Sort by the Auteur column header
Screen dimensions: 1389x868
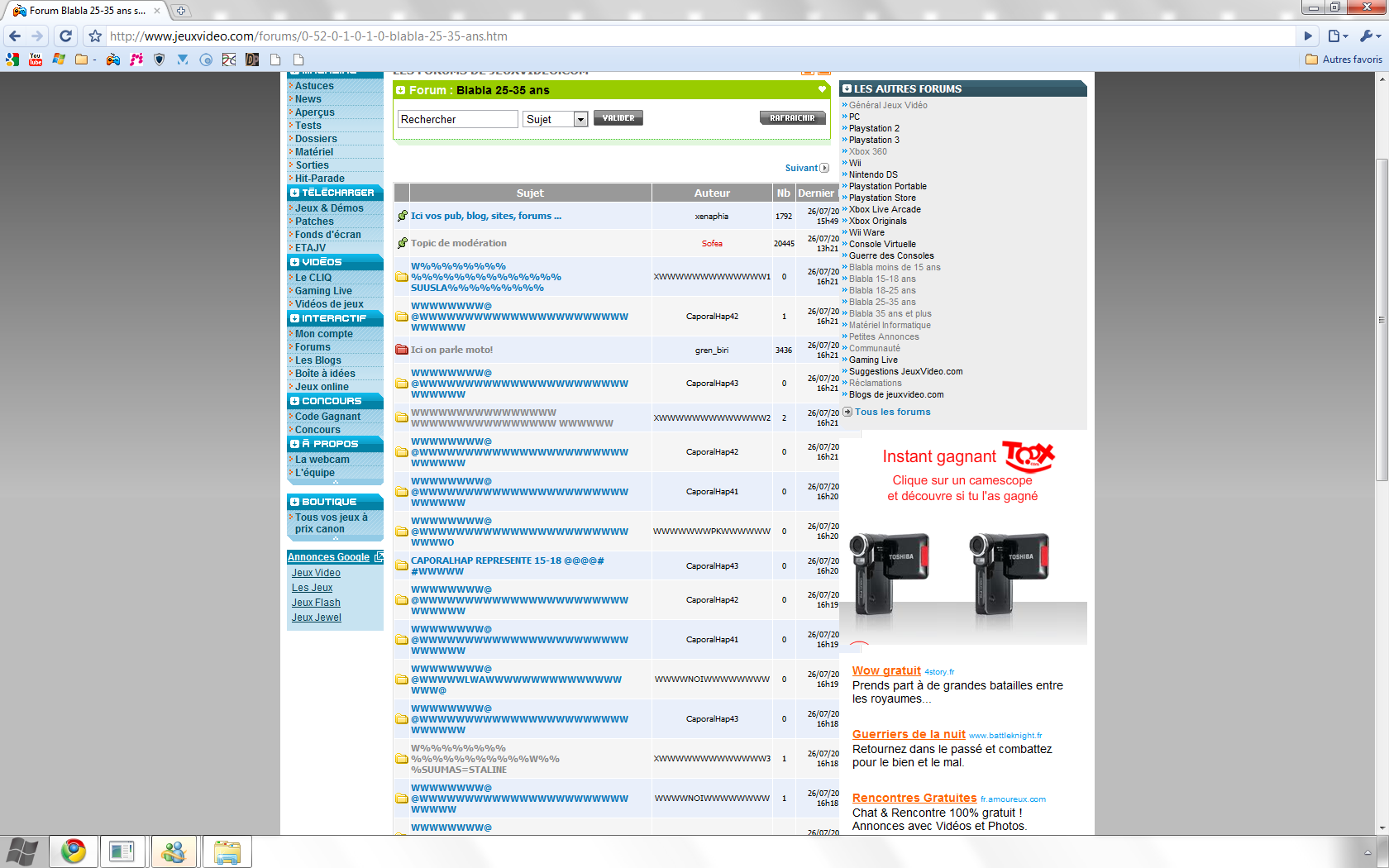(x=712, y=193)
